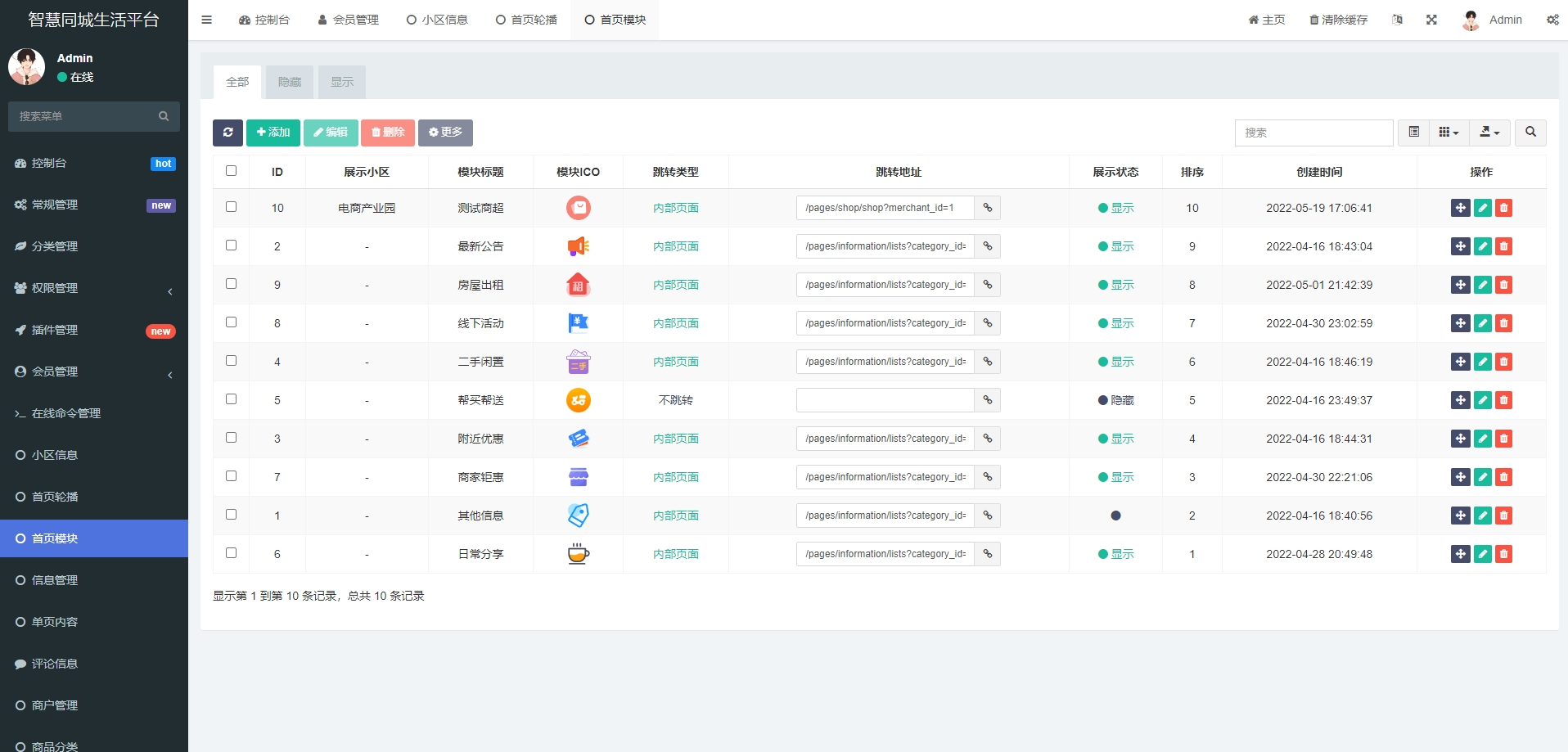
Task: Open the export dropdown beside search box
Action: [x=1489, y=132]
